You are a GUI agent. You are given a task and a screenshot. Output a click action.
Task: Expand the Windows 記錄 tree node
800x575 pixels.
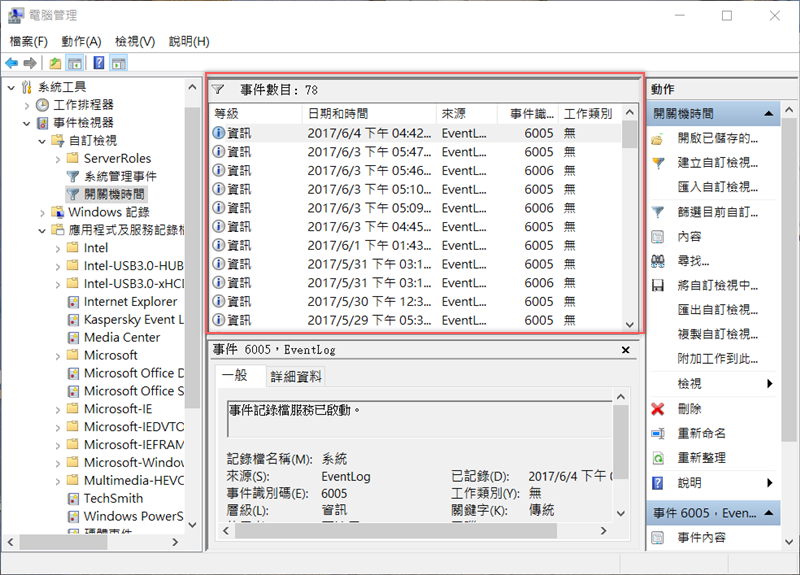click(x=42, y=212)
